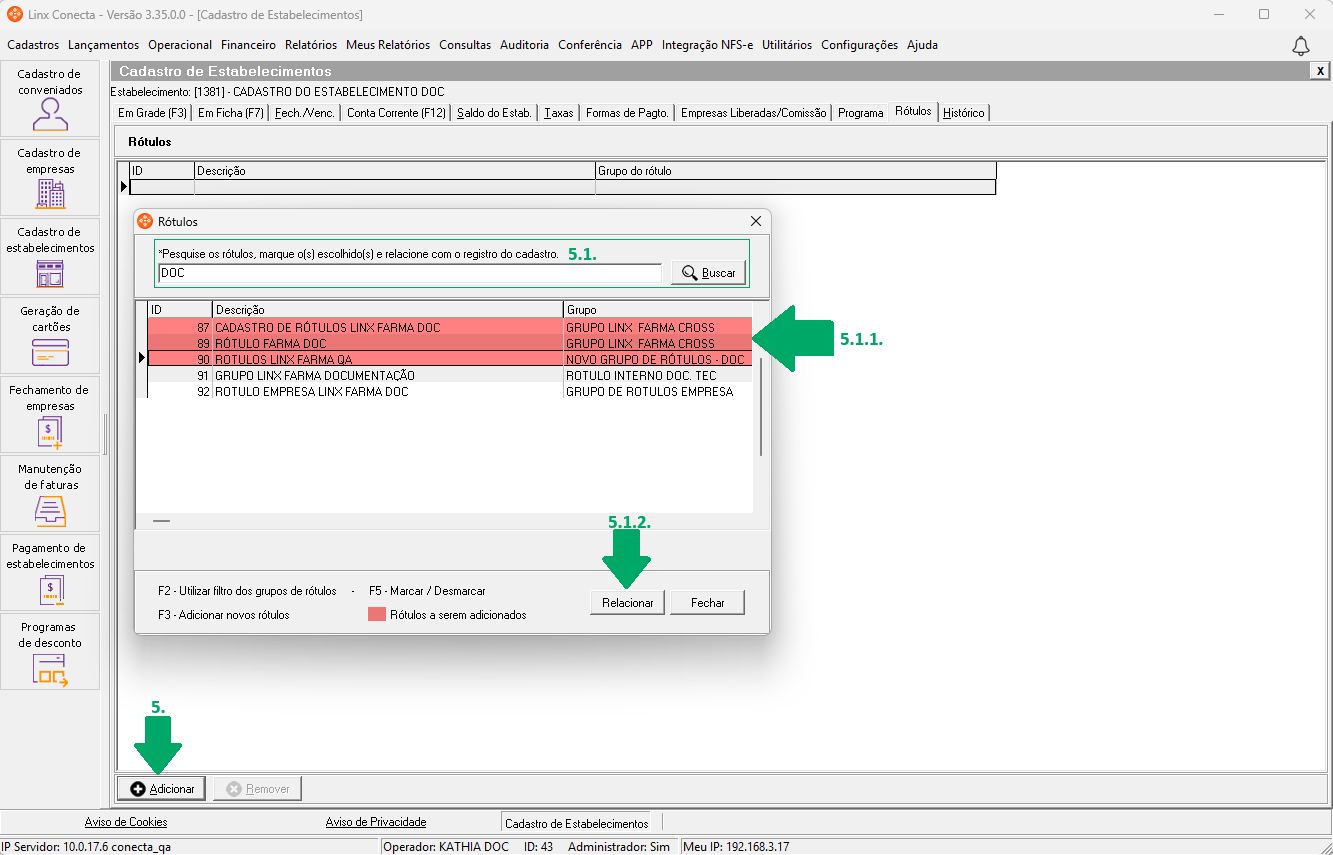Viewport: 1333px width, 855px height.
Task: Open Cadastro de conveniados from sidebar
Action: tap(50, 99)
